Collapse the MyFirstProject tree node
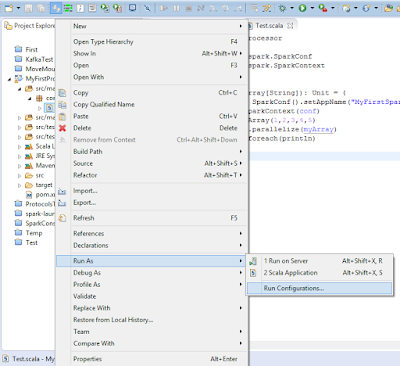 pyautogui.click(x=9, y=79)
